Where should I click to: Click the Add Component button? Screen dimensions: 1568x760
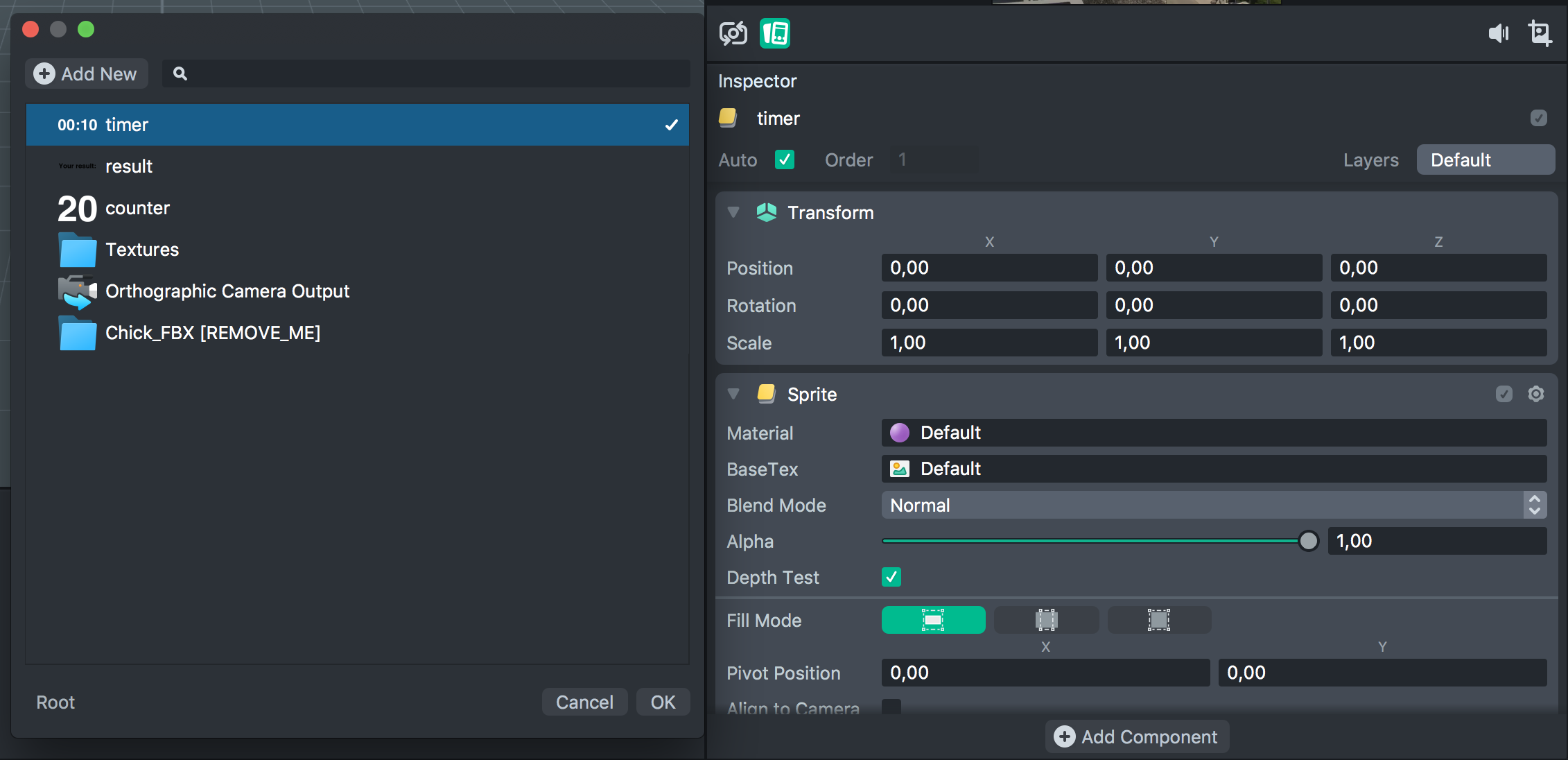(1137, 736)
